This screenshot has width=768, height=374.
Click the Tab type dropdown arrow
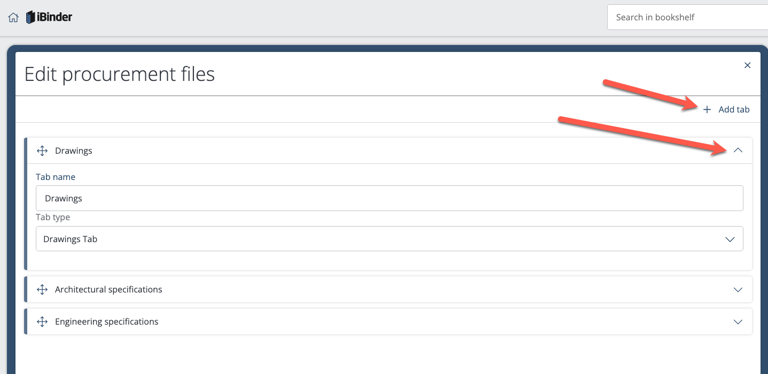click(x=730, y=239)
